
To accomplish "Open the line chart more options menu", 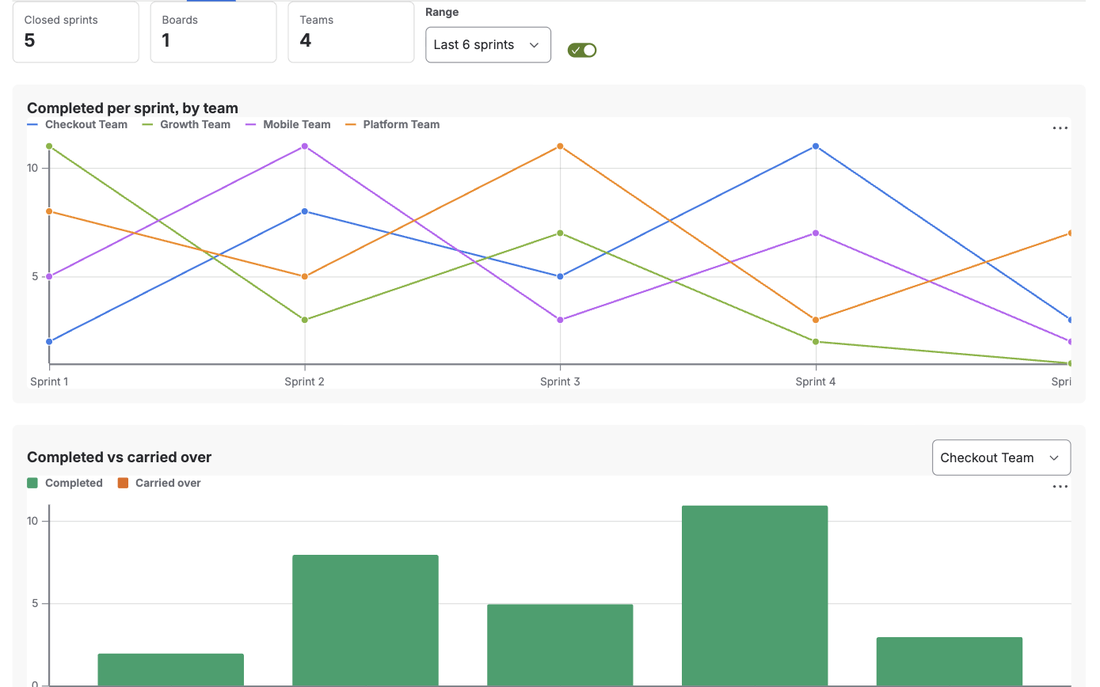I will tap(1059, 128).
